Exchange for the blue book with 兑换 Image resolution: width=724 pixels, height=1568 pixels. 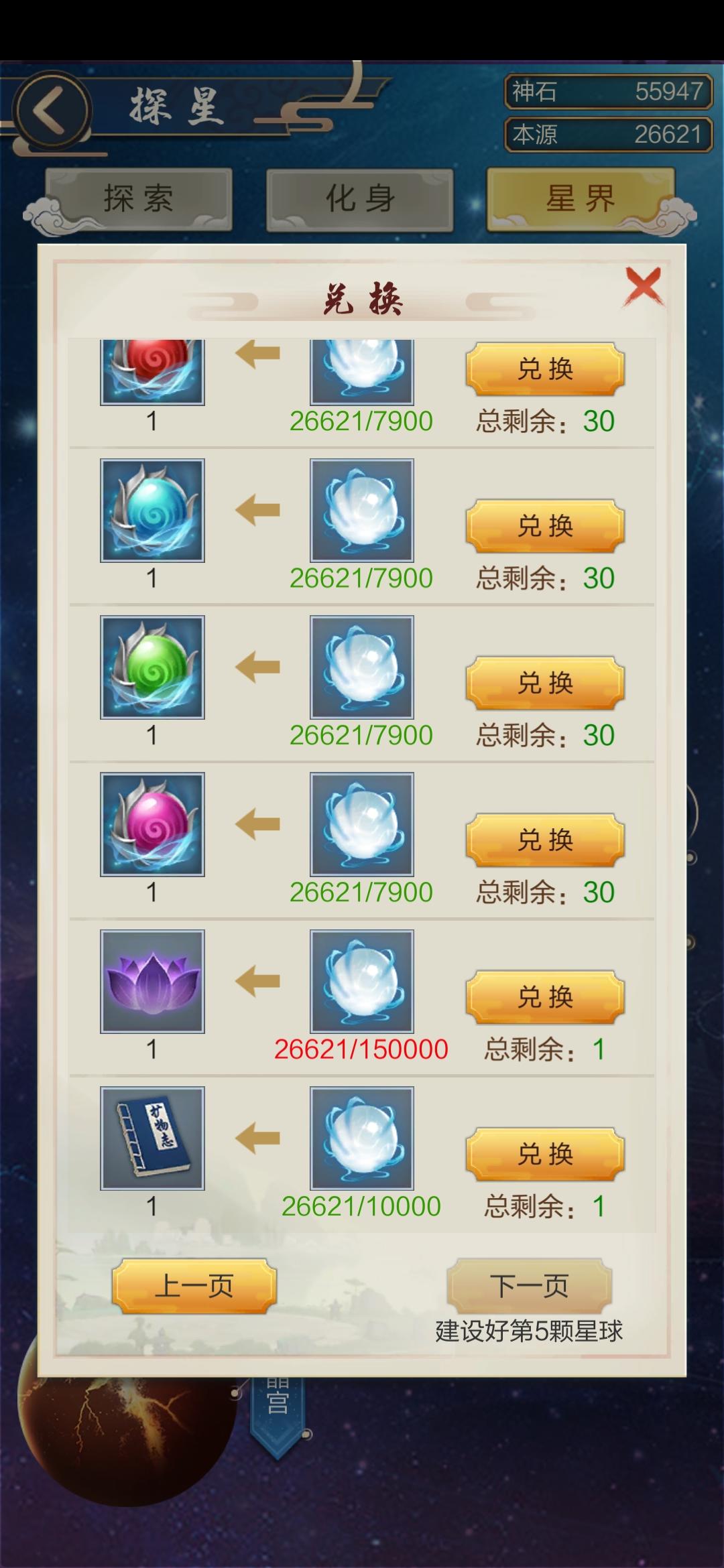(545, 1154)
